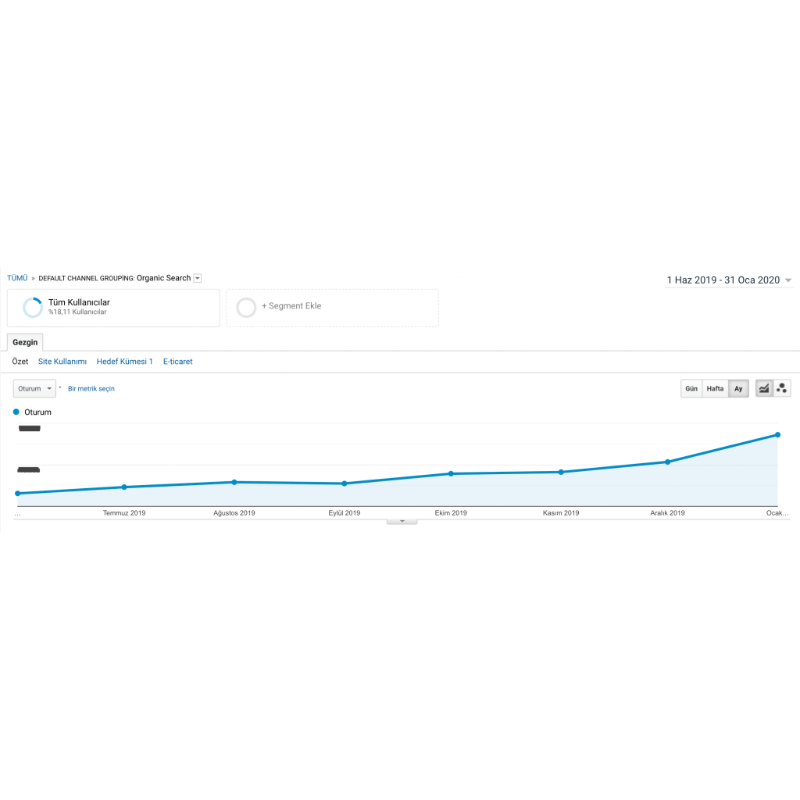
Task: Switch to motion chart bubbles icon
Action: 782,388
